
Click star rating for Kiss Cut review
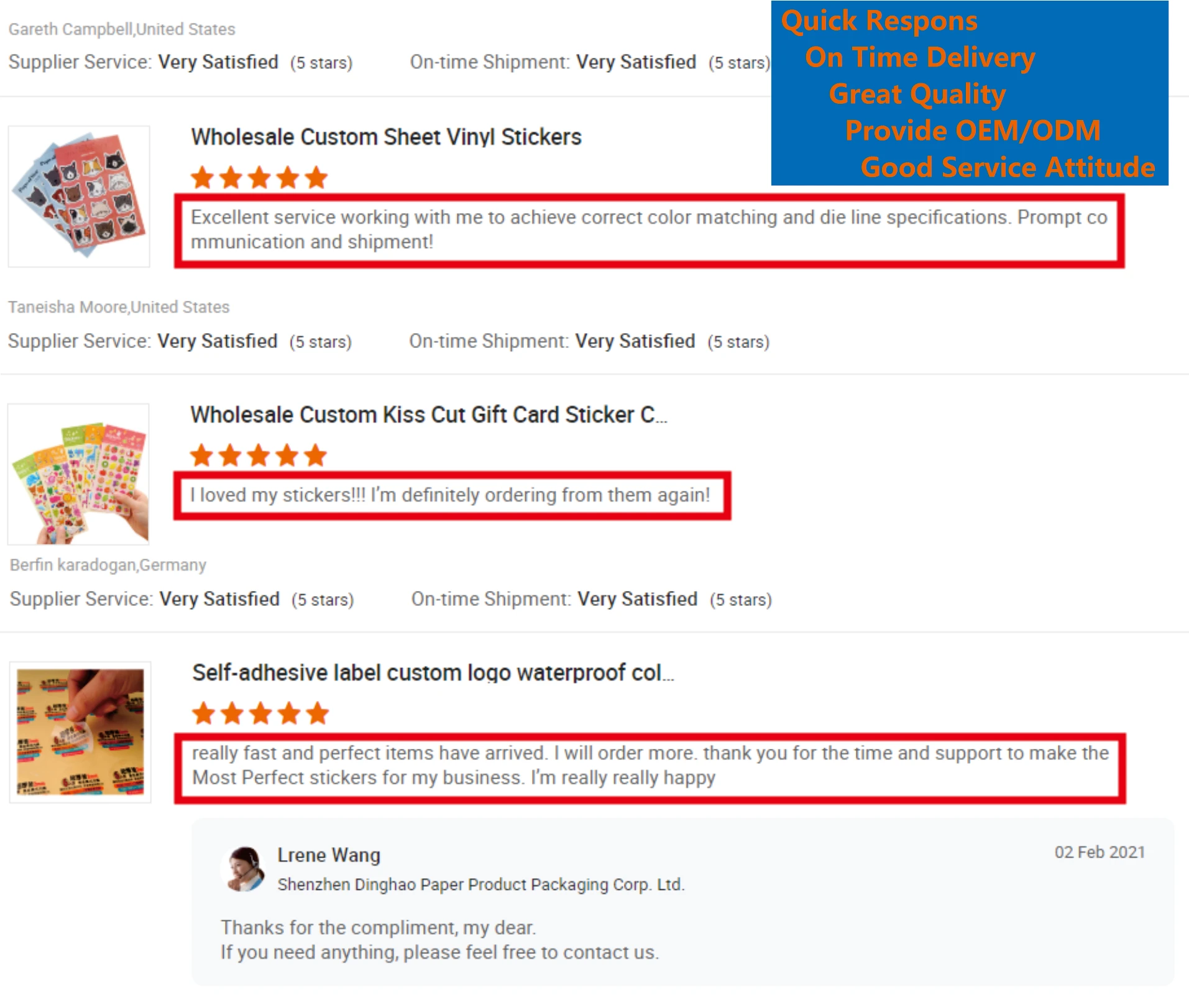click(x=259, y=456)
